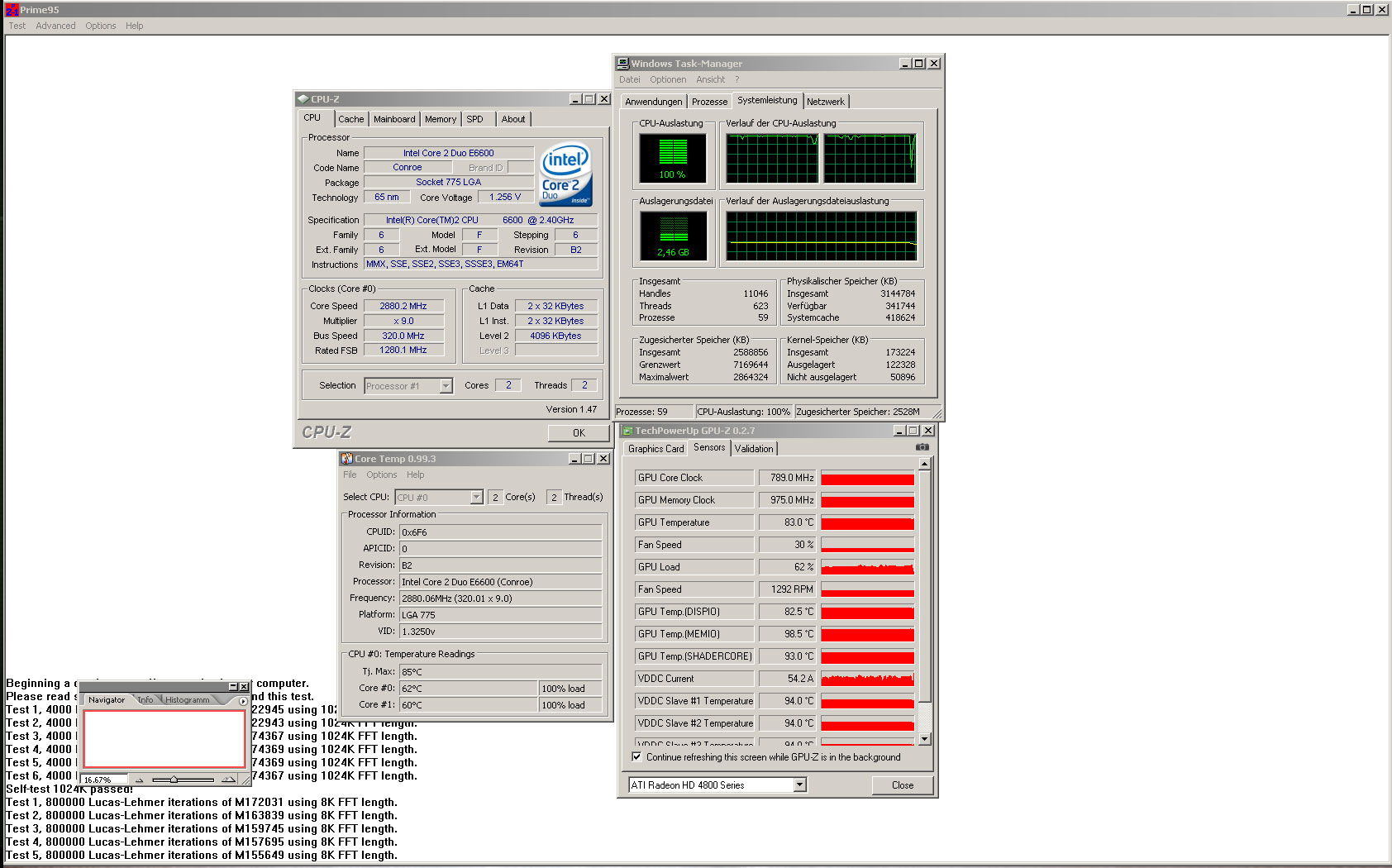Click the GPU Load sensor label

[694, 567]
